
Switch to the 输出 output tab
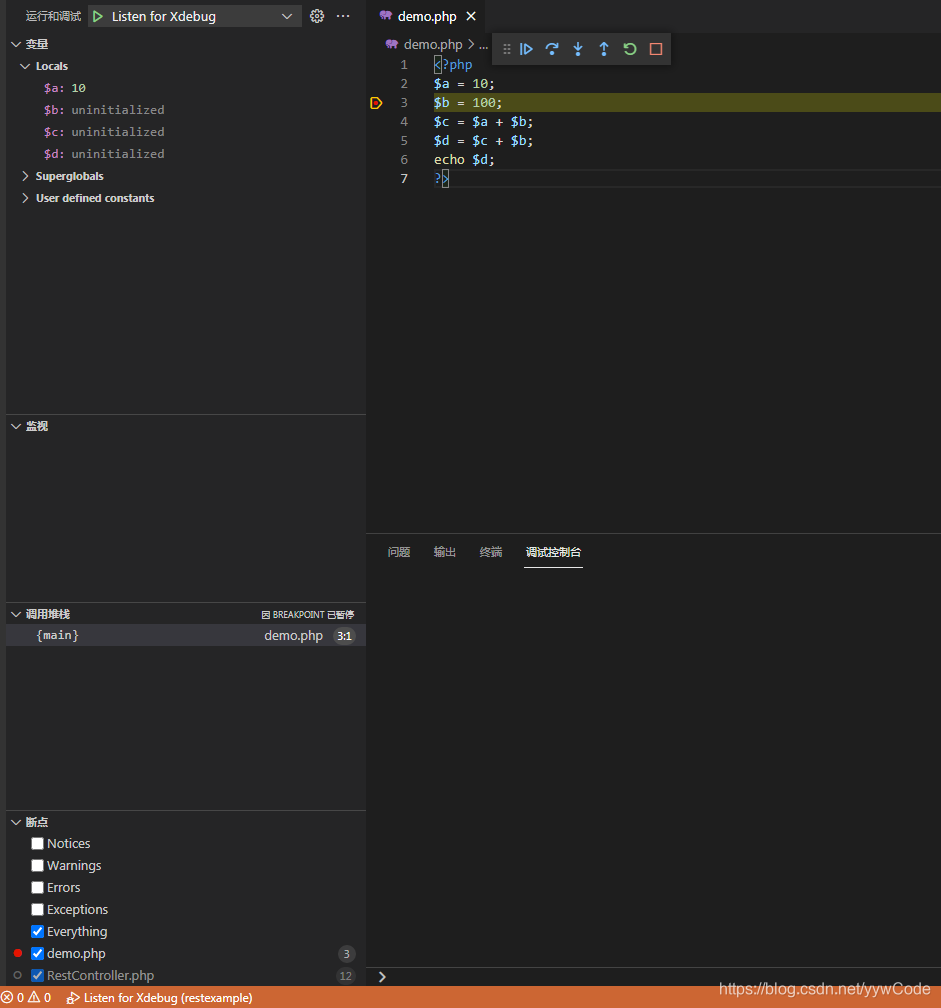pos(445,552)
